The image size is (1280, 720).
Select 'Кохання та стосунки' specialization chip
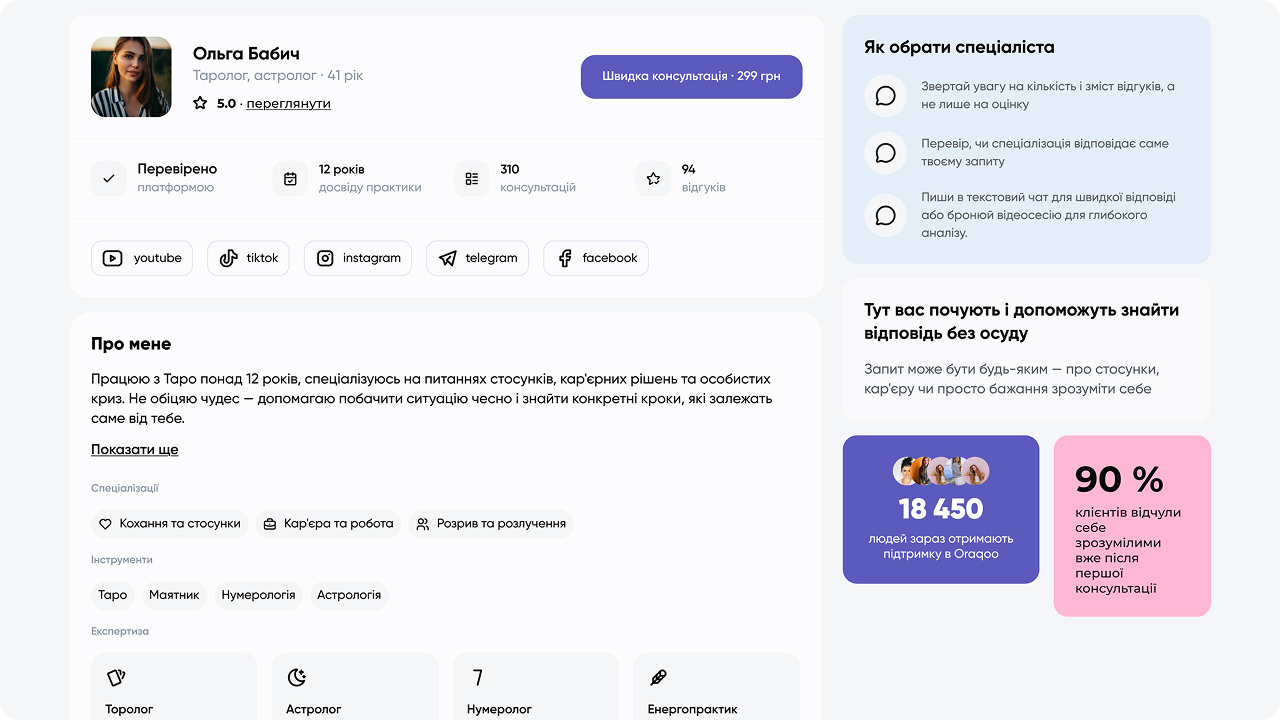170,523
